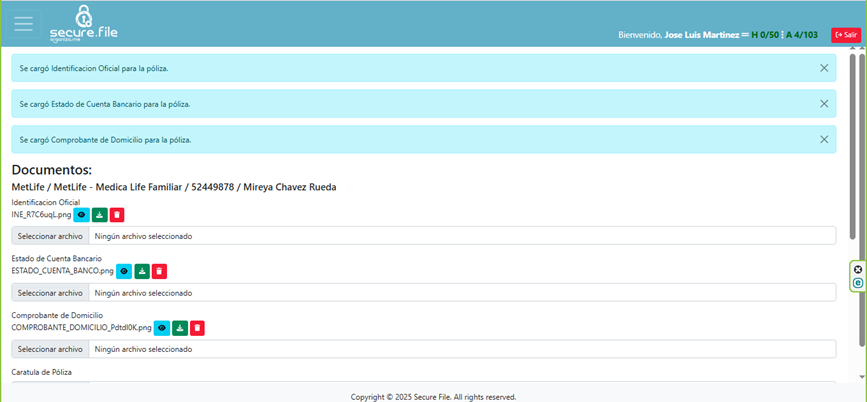Click the Salir logout button
867x402 pixels.
[x=845, y=34]
